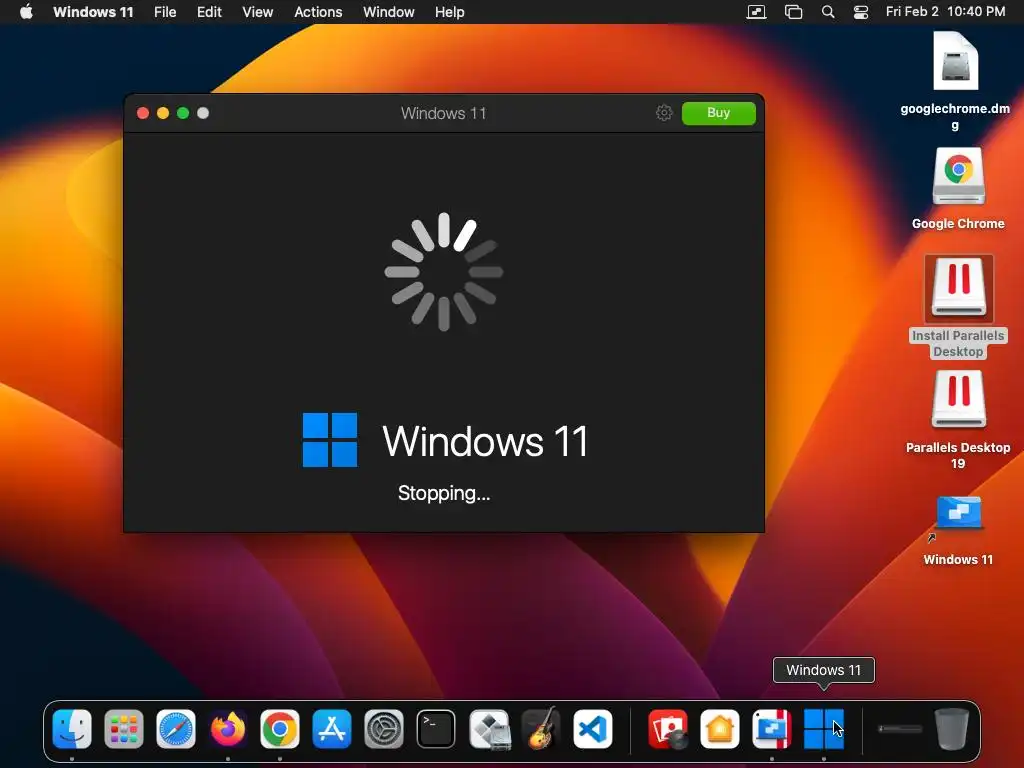Click the Windows 11 Dock icon

824,729
